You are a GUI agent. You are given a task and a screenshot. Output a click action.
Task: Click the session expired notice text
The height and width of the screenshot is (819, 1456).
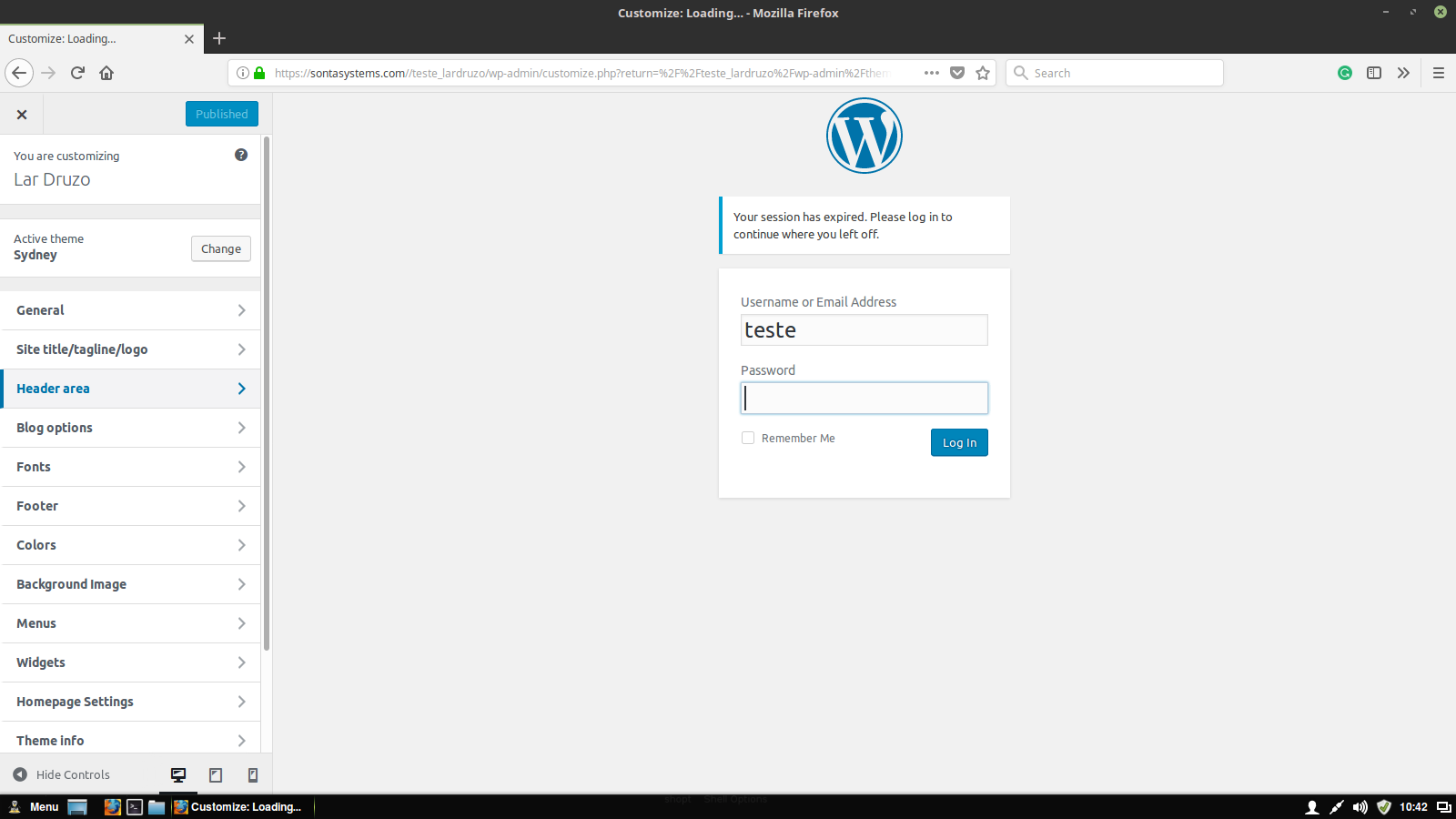(843, 226)
